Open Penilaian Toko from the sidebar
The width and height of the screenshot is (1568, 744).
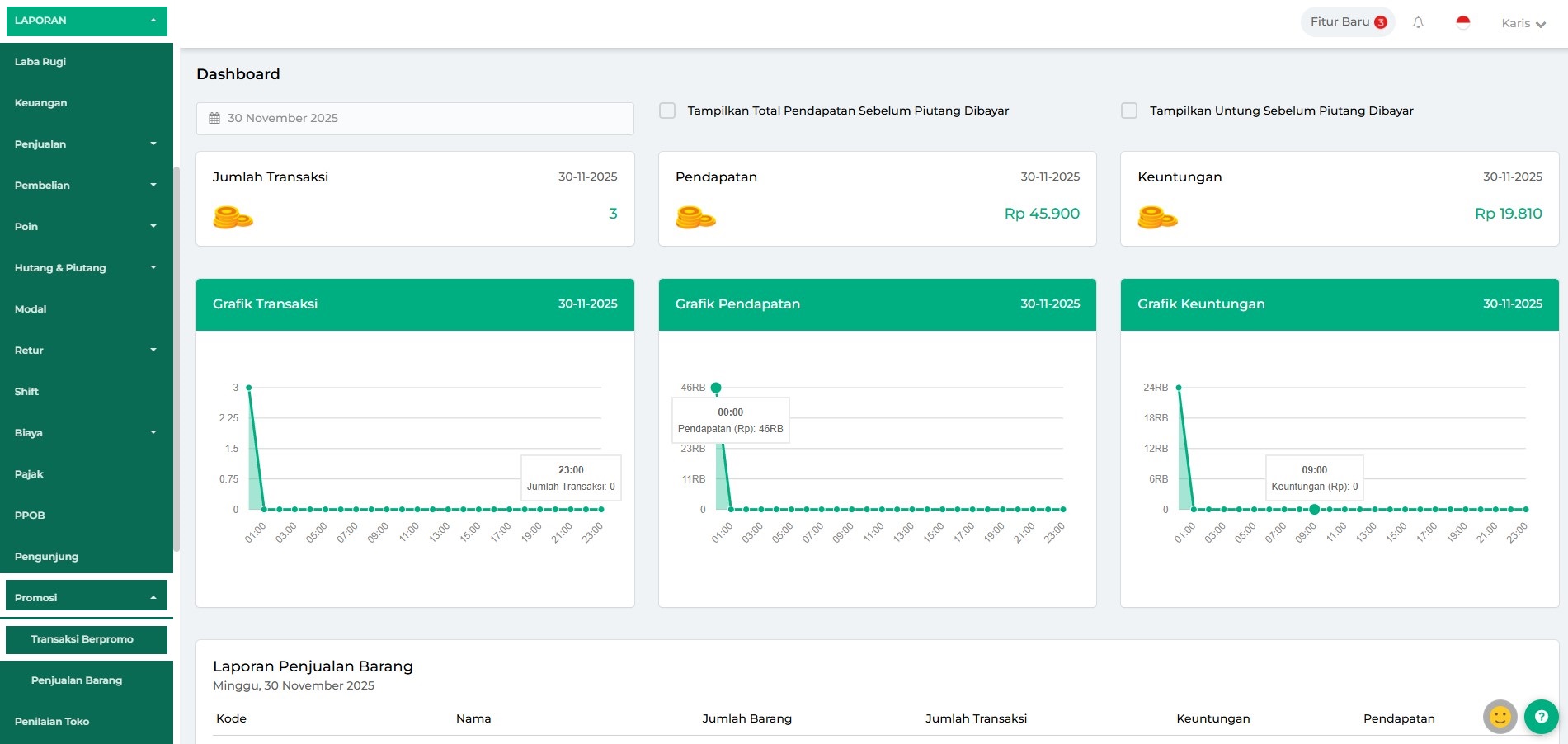click(52, 722)
